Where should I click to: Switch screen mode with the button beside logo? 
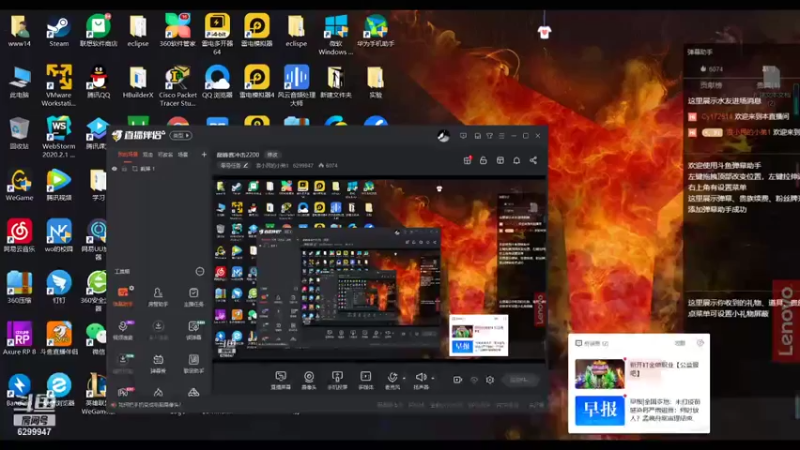181,136
